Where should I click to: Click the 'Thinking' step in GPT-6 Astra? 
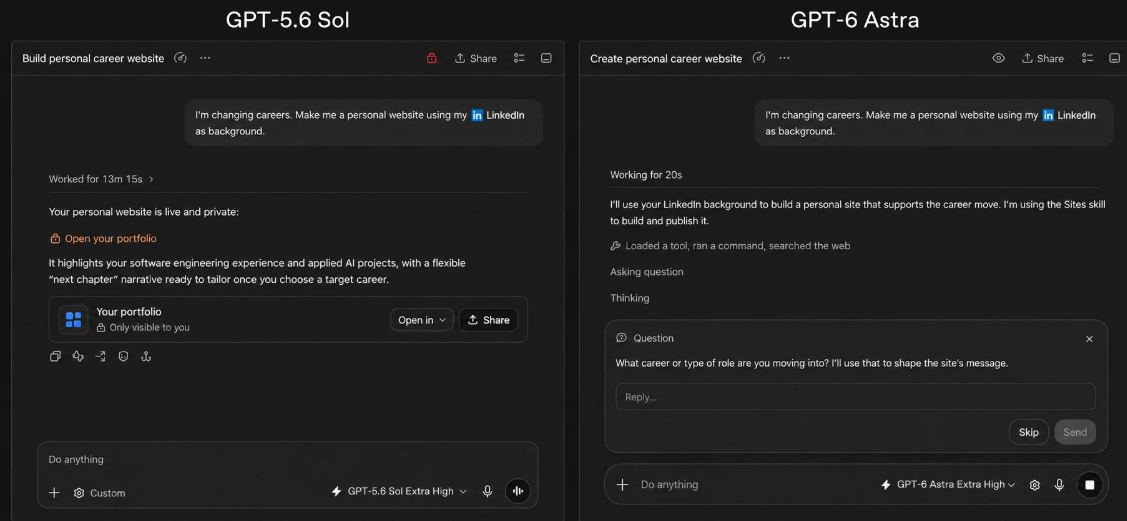630,298
